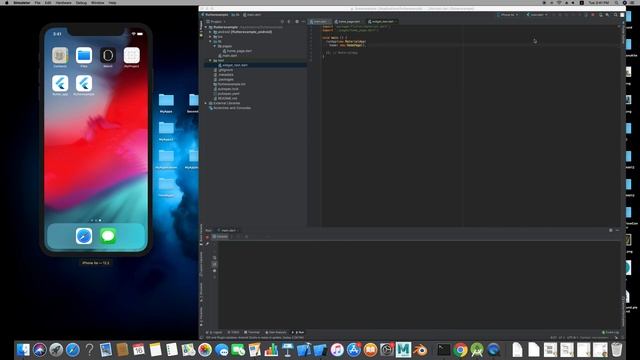Open the Hardware menu in the menu bar

click(63, 2)
